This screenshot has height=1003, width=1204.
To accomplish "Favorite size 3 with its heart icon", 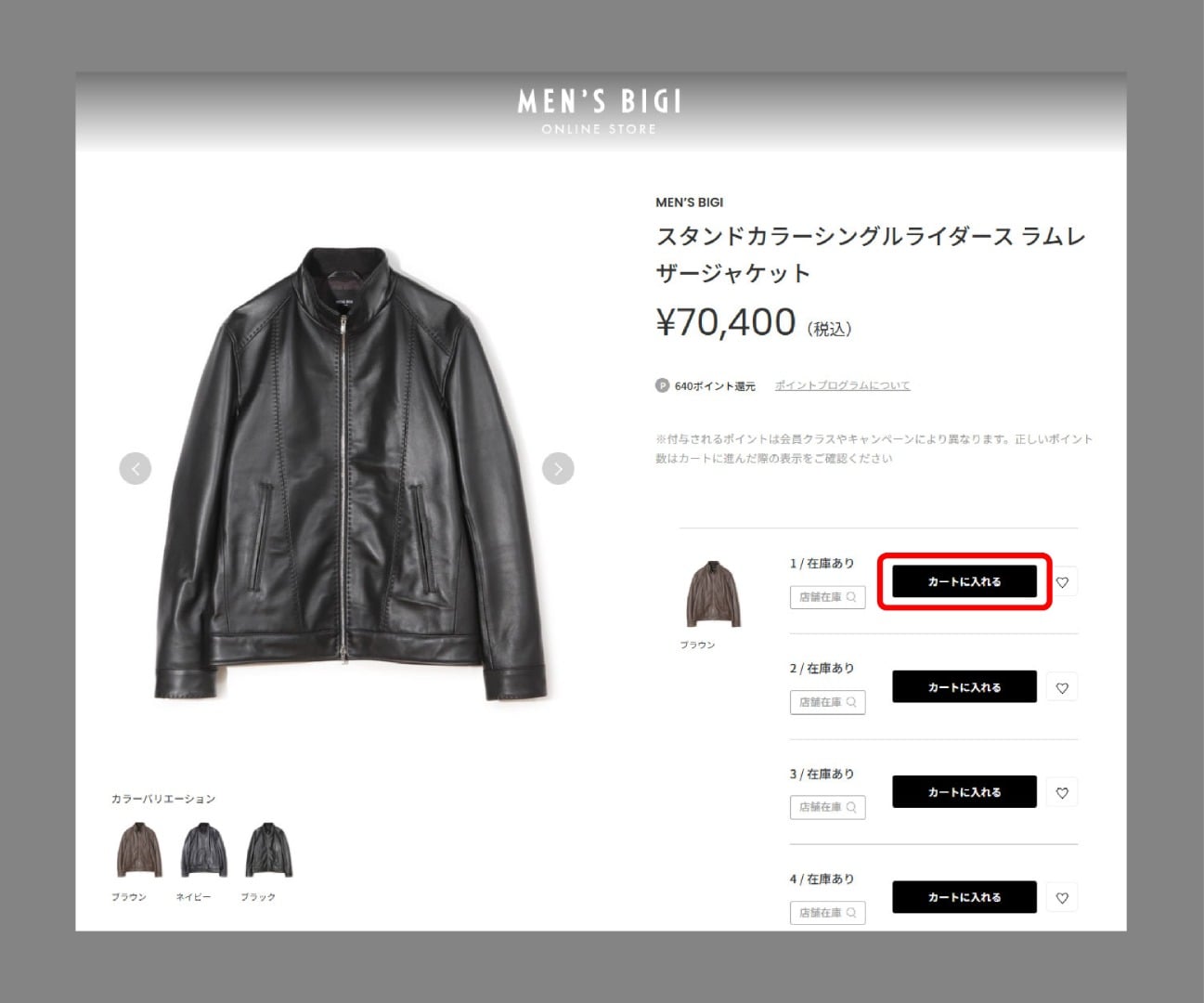I will point(1063,792).
